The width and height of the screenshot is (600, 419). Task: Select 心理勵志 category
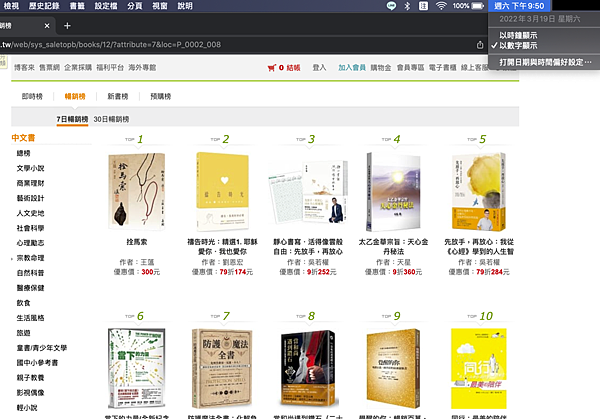pyautogui.click(x=30, y=243)
